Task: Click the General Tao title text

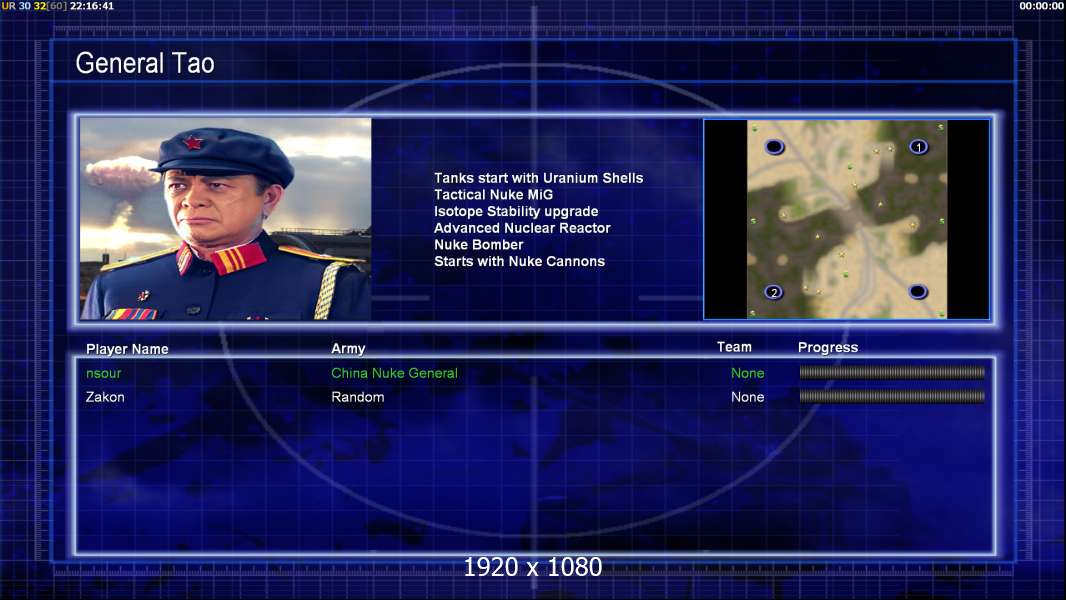Action: pyautogui.click(x=145, y=63)
